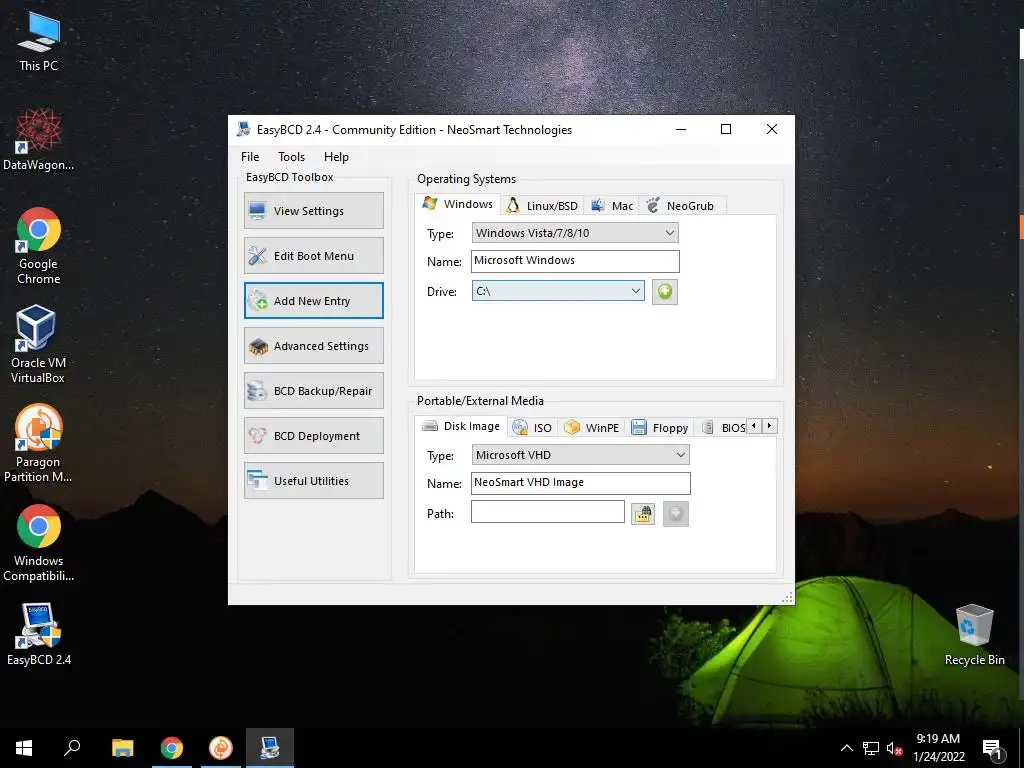Open the Tools menu
The width and height of the screenshot is (1024, 768).
[x=291, y=157]
